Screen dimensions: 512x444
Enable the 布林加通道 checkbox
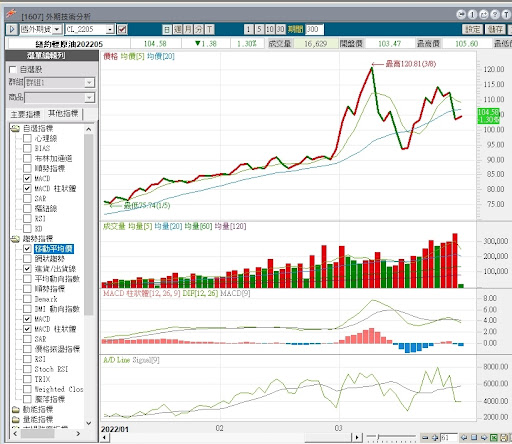tap(27, 158)
